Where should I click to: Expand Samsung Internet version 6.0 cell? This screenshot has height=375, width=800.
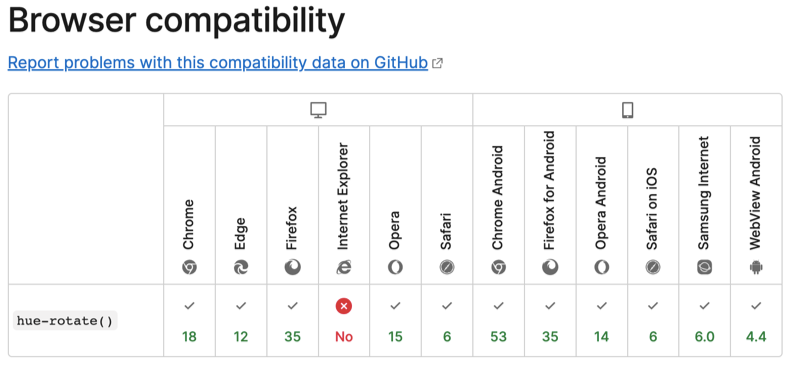(x=705, y=320)
